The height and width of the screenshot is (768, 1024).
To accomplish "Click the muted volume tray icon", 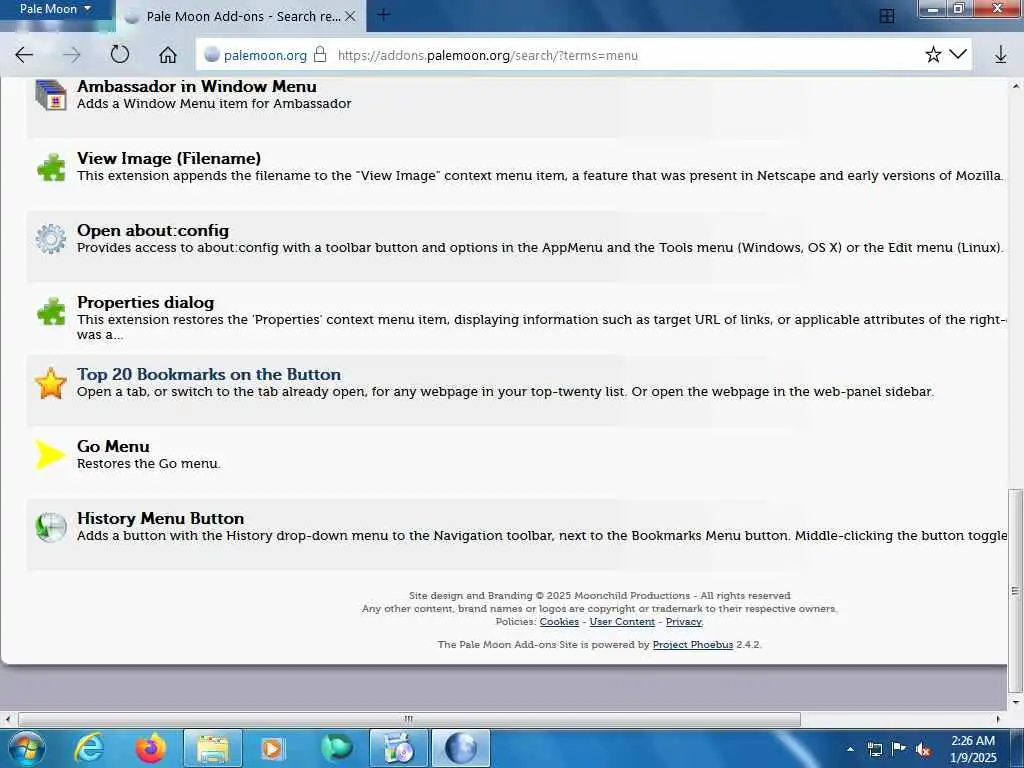I will pos(923,749).
